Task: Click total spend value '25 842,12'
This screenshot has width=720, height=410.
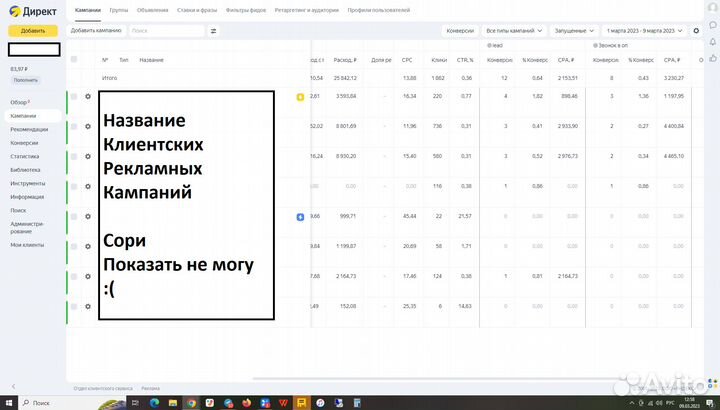Action: 345,78
